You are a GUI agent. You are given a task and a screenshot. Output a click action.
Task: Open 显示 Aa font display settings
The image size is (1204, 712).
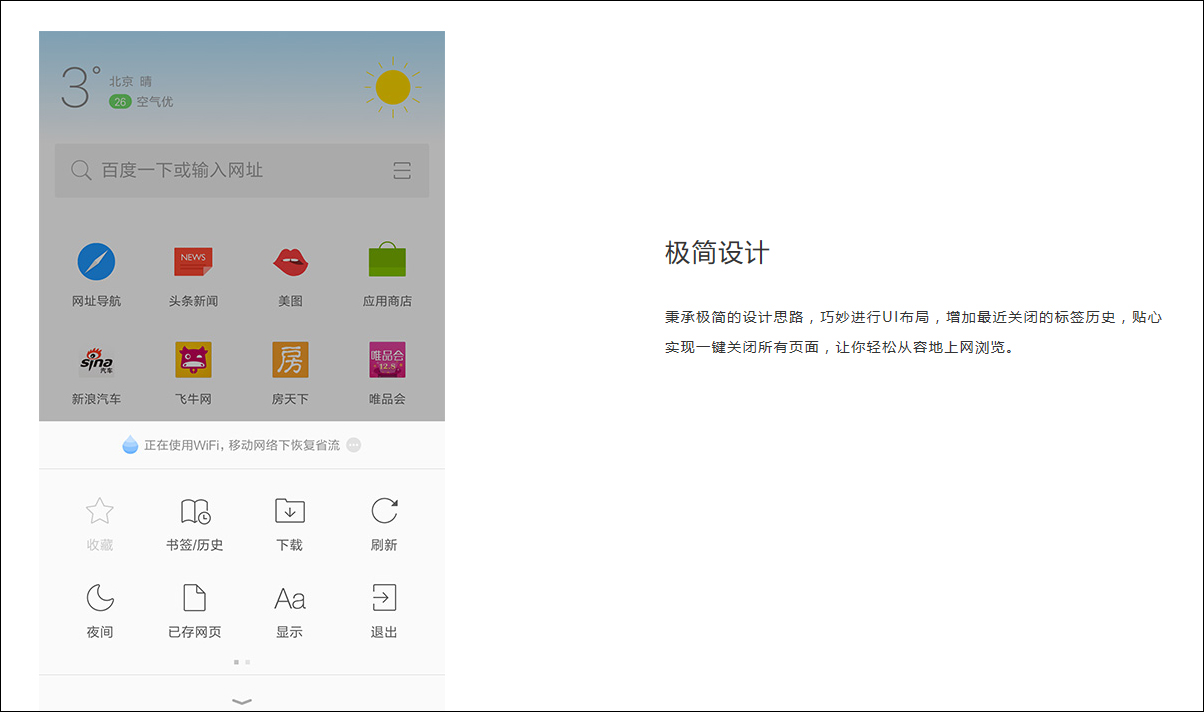point(290,598)
